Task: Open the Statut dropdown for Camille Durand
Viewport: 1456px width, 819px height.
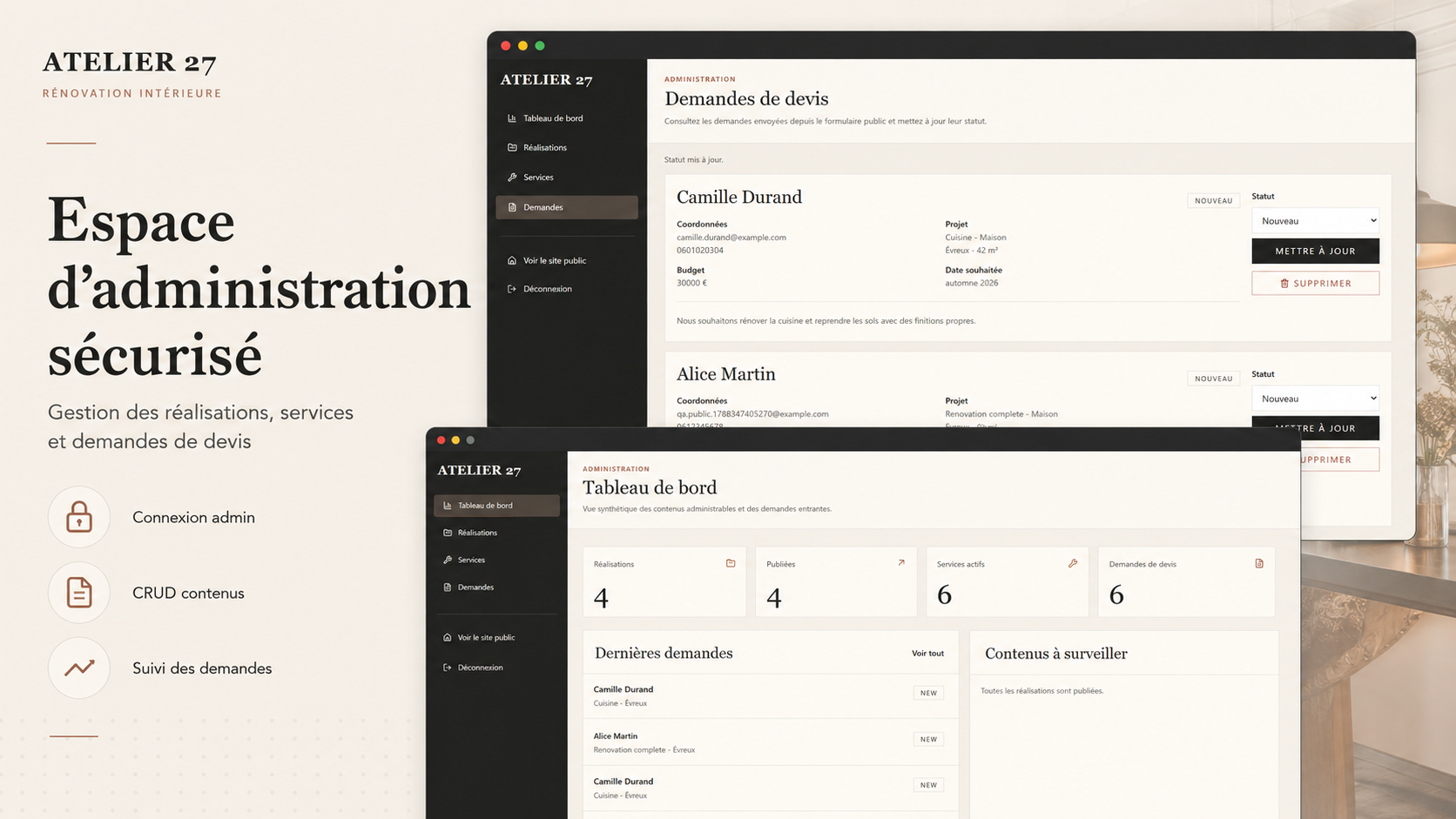Action: (x=1315, y=220)
